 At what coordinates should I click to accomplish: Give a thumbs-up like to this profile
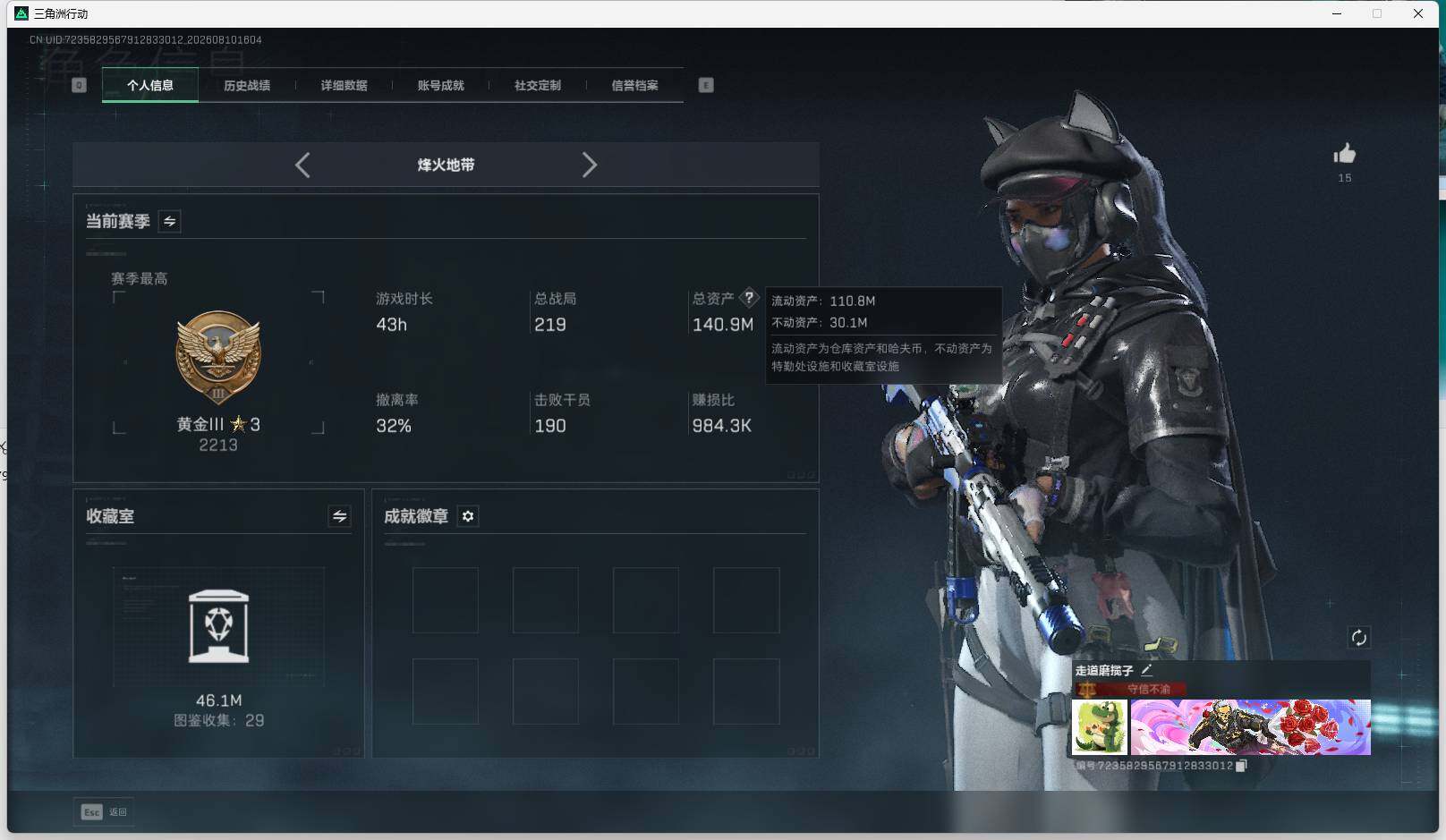(x=1344, y=154)
